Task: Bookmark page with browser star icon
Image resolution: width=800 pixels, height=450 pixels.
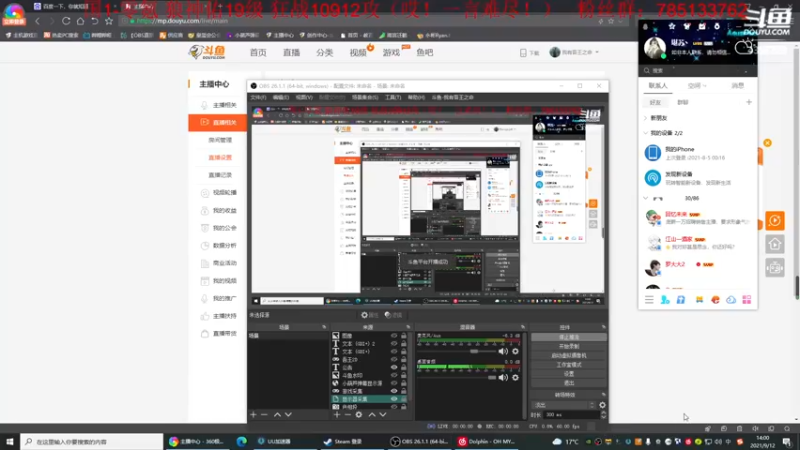Action: tap(109, 21)
